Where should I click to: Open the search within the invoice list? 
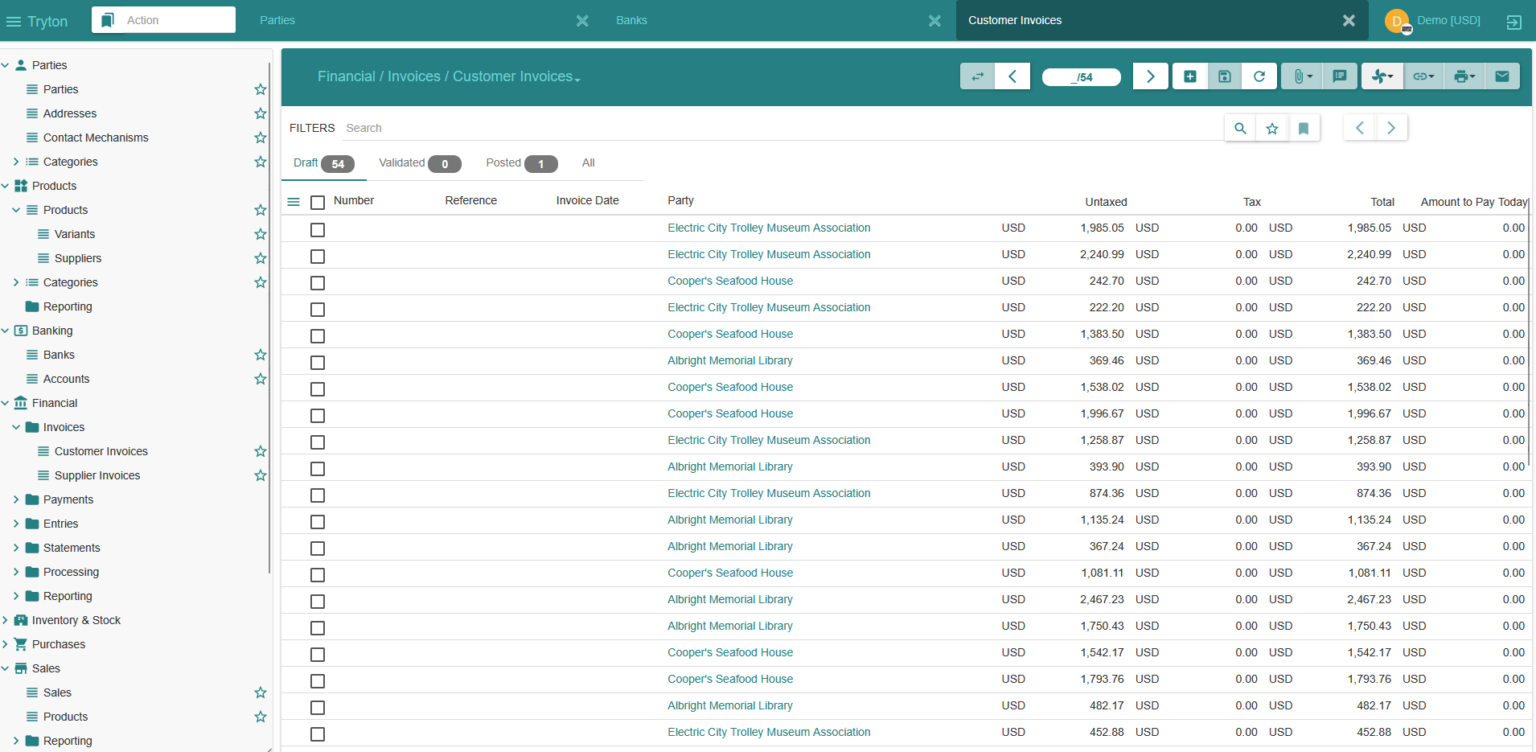[1240, 128]
